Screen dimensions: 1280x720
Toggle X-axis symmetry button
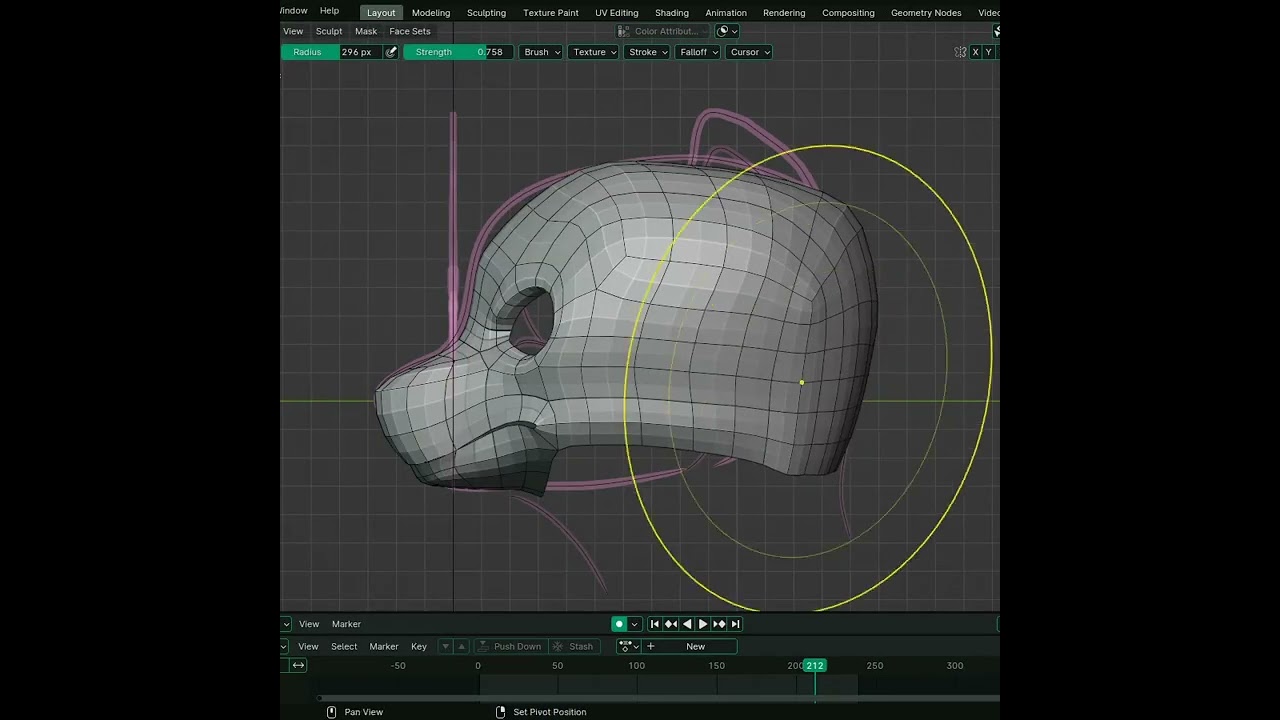point(975,52)
